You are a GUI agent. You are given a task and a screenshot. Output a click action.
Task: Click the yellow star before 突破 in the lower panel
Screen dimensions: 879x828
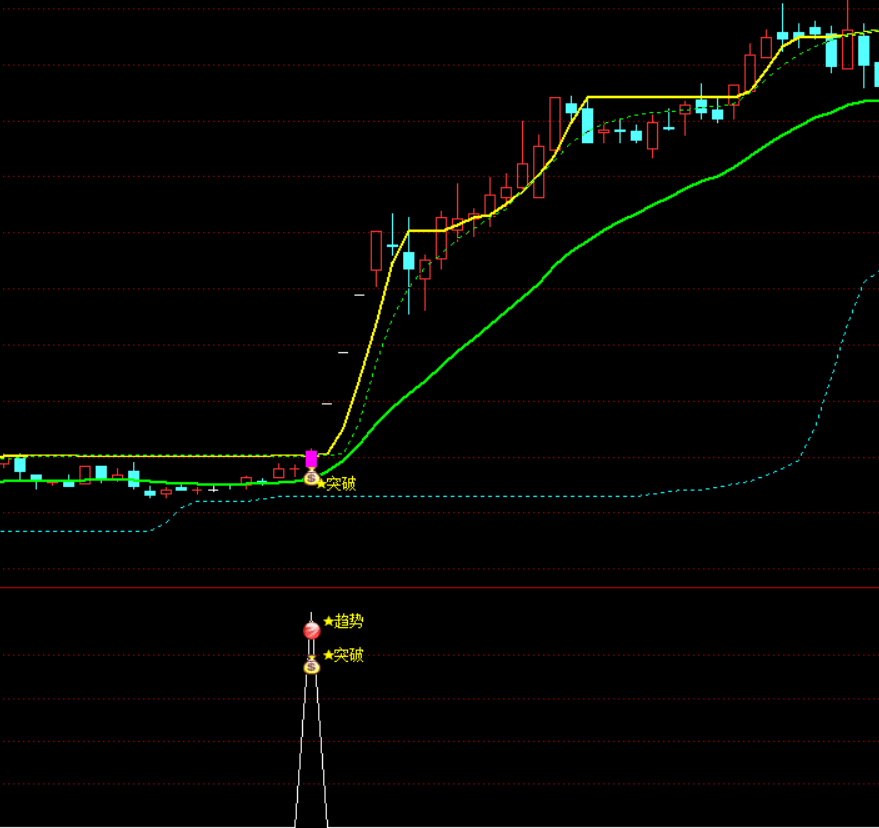328,656
